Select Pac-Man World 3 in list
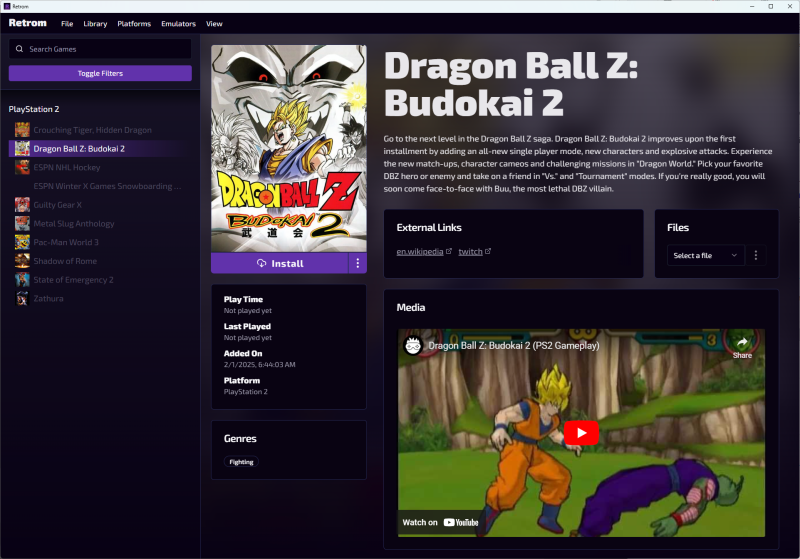This screenshot has height=559, width=800. [100, 242]
